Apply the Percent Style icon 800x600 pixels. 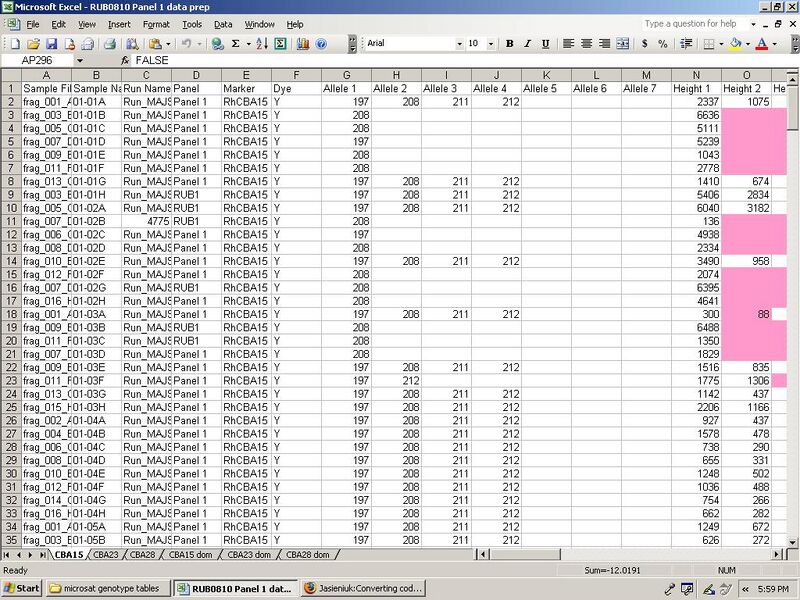(x=664, y=46)
